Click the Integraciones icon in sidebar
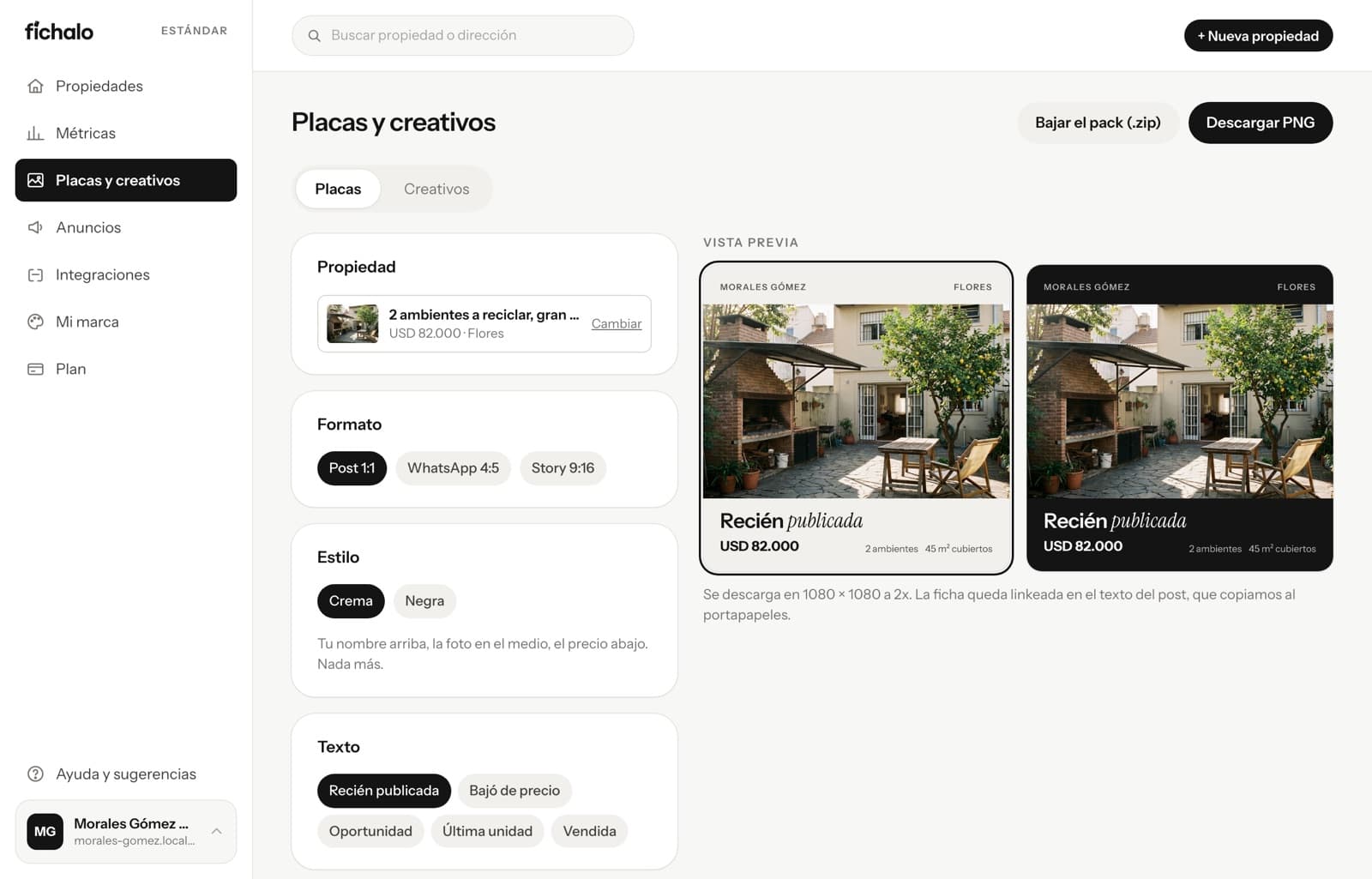This screenshot has width=1372, height=879. 35,274
